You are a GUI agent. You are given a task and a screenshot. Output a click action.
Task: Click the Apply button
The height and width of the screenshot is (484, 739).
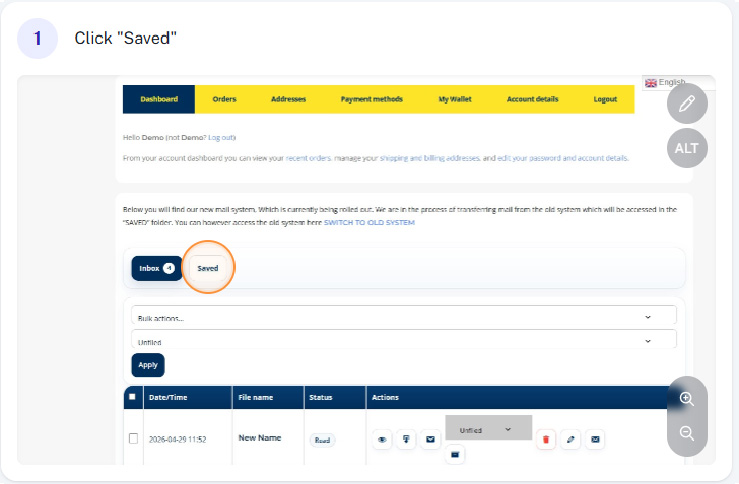(148, 365)
